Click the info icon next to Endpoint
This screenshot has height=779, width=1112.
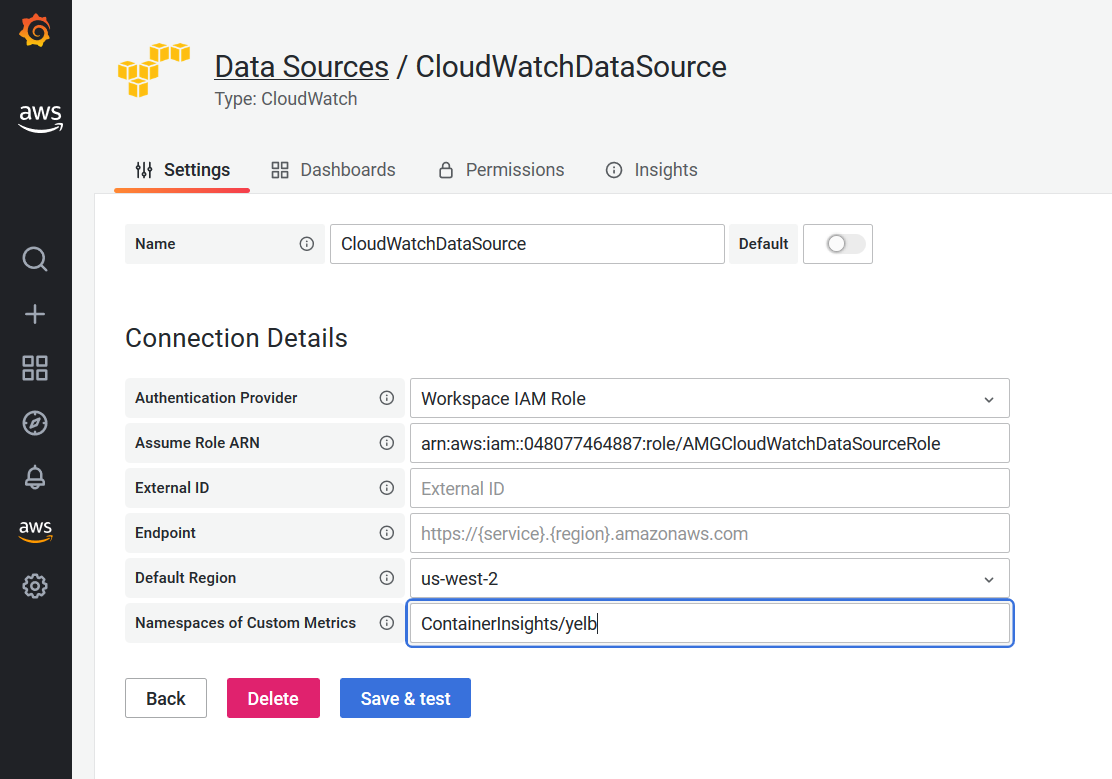click(x=387, y=533)
